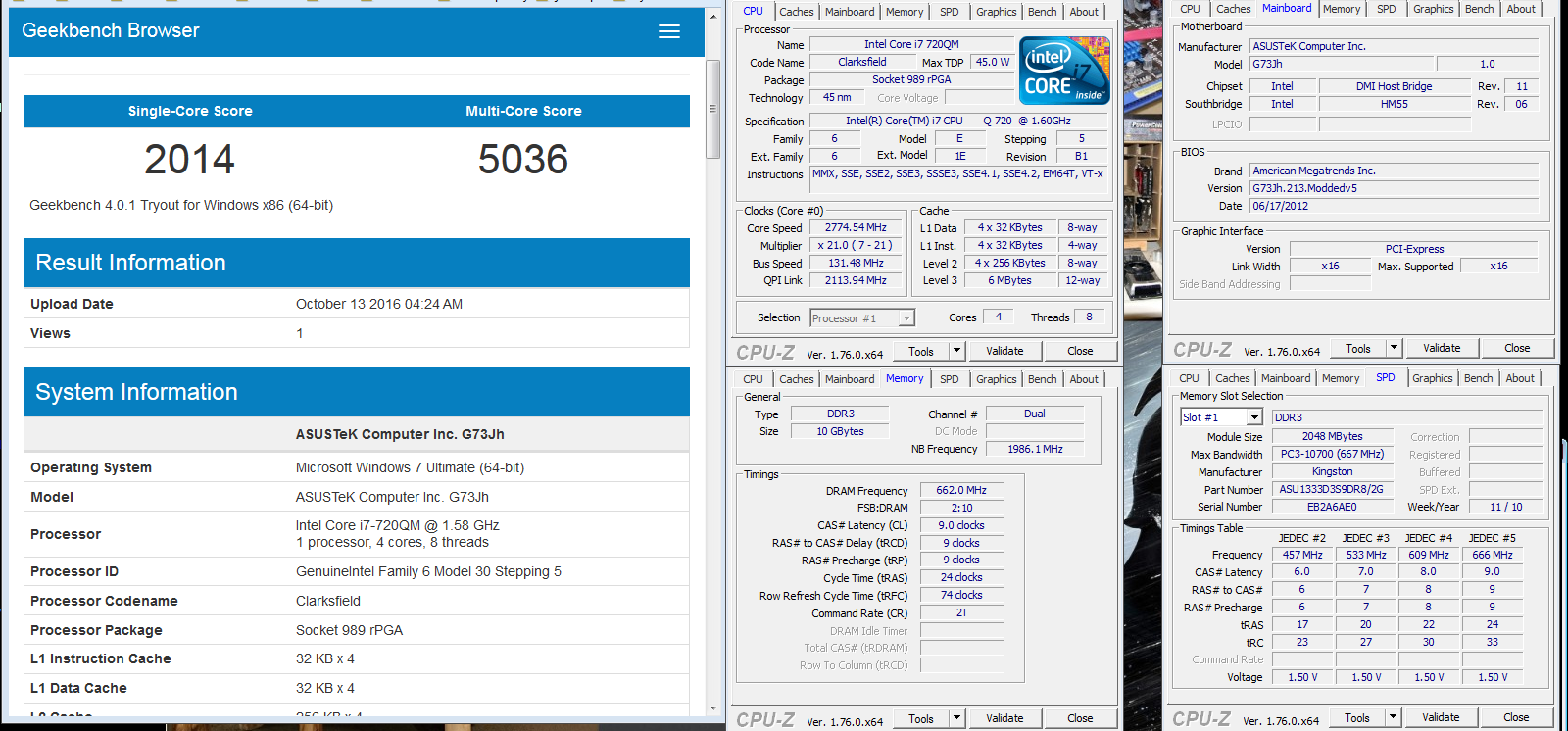Click Bus Speed value 131.48 MHz
Image resolution: width=1568 pixels, height=731 pixels.
(857, 263)
